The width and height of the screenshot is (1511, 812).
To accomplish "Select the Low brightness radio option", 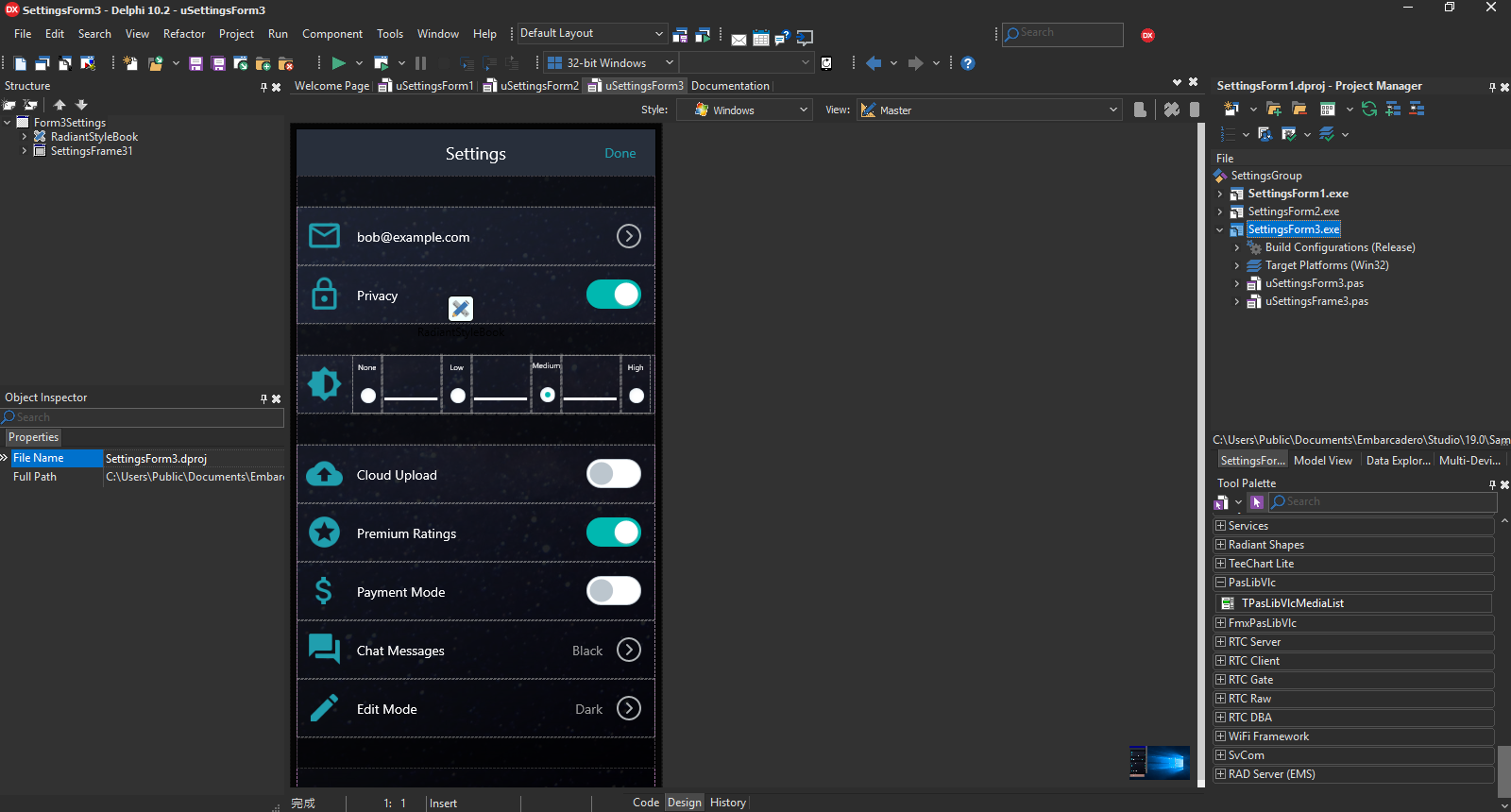I will point(458,396).
